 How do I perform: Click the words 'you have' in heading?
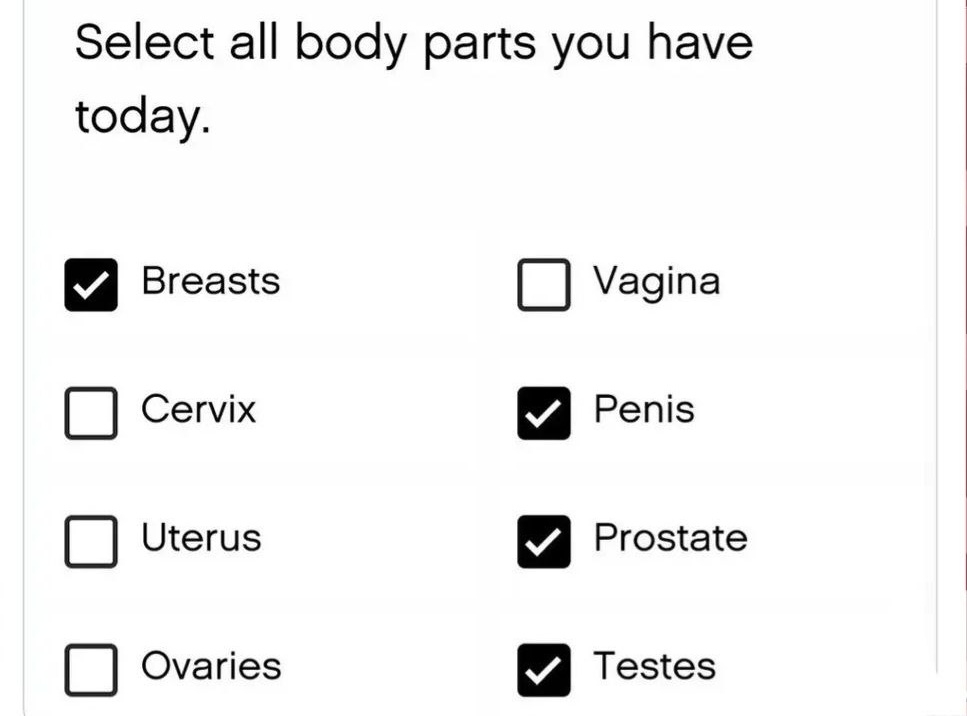click(x=652, y=45)
